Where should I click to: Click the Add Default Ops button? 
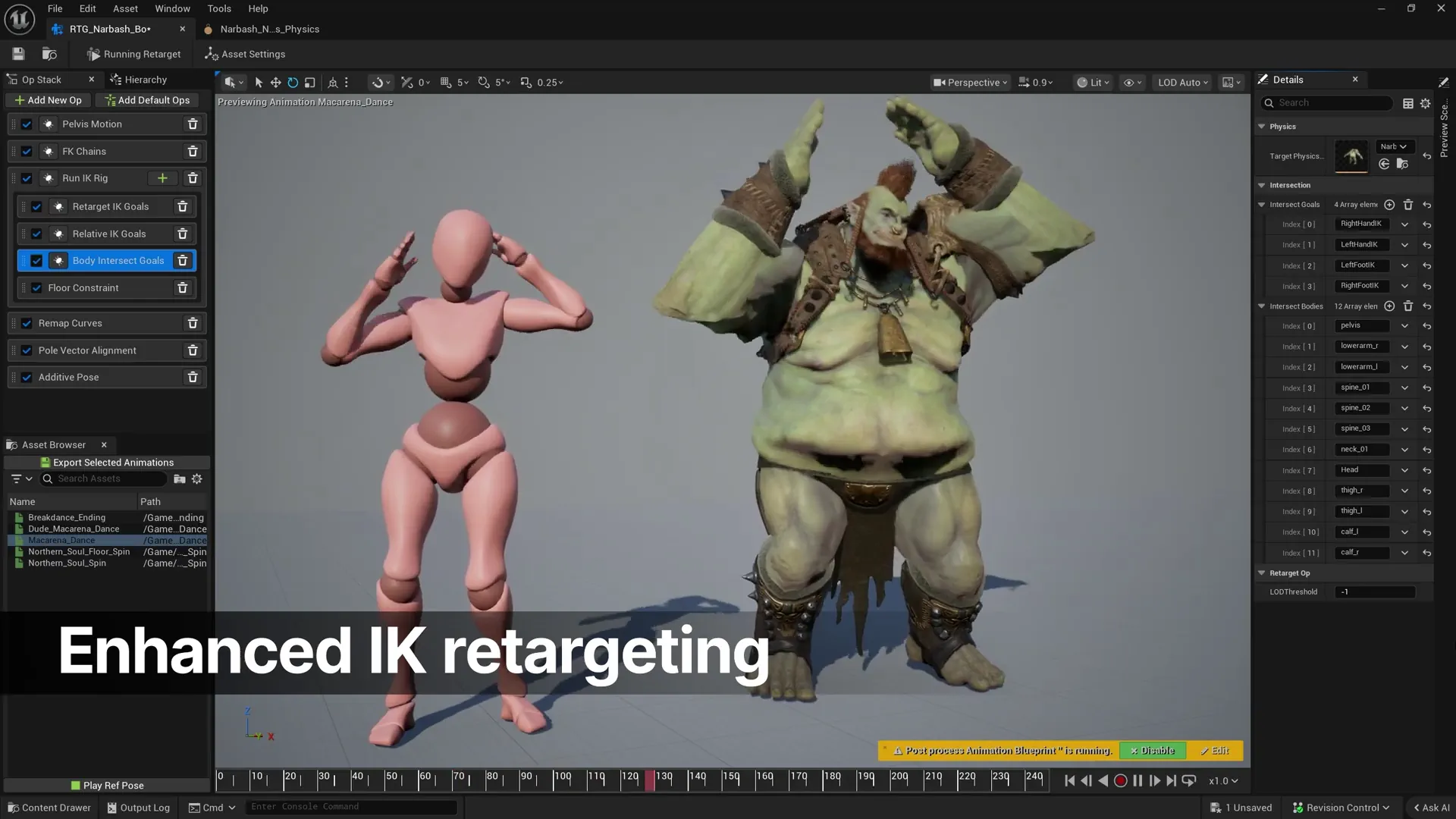tap(147, 100)
